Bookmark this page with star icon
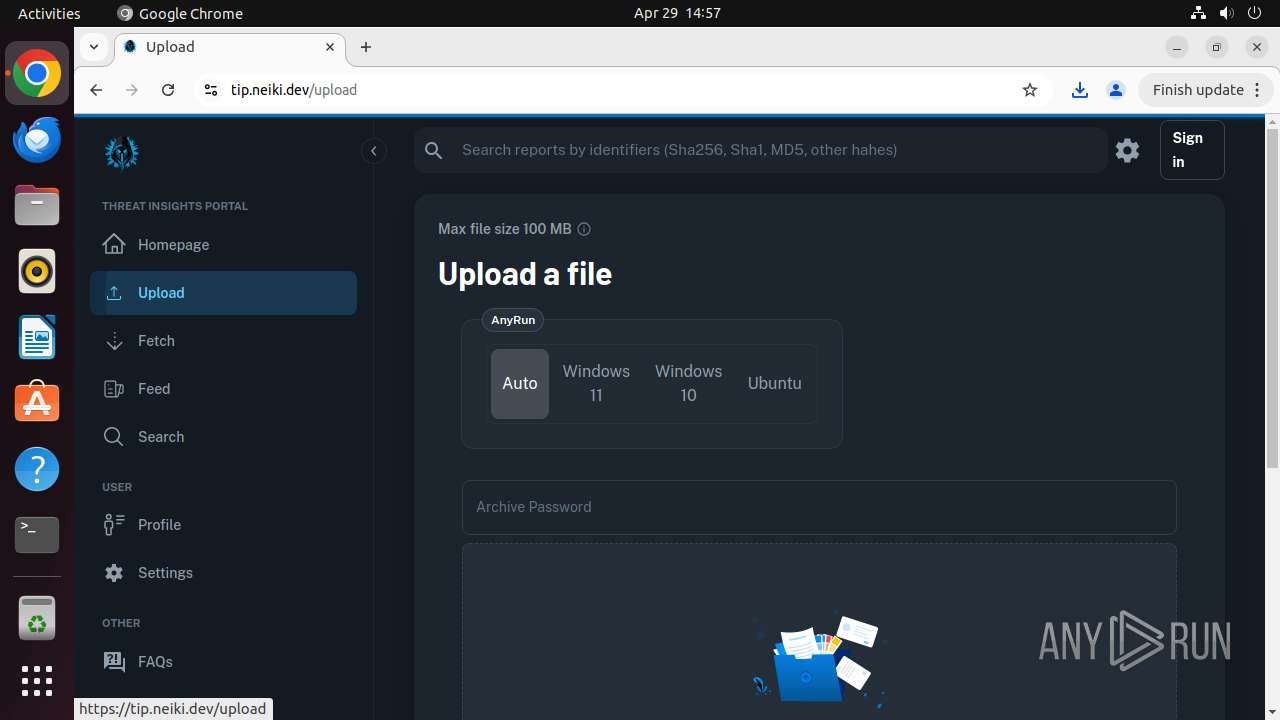Screen dimensions: 1280x720 tap(1030, 90)
